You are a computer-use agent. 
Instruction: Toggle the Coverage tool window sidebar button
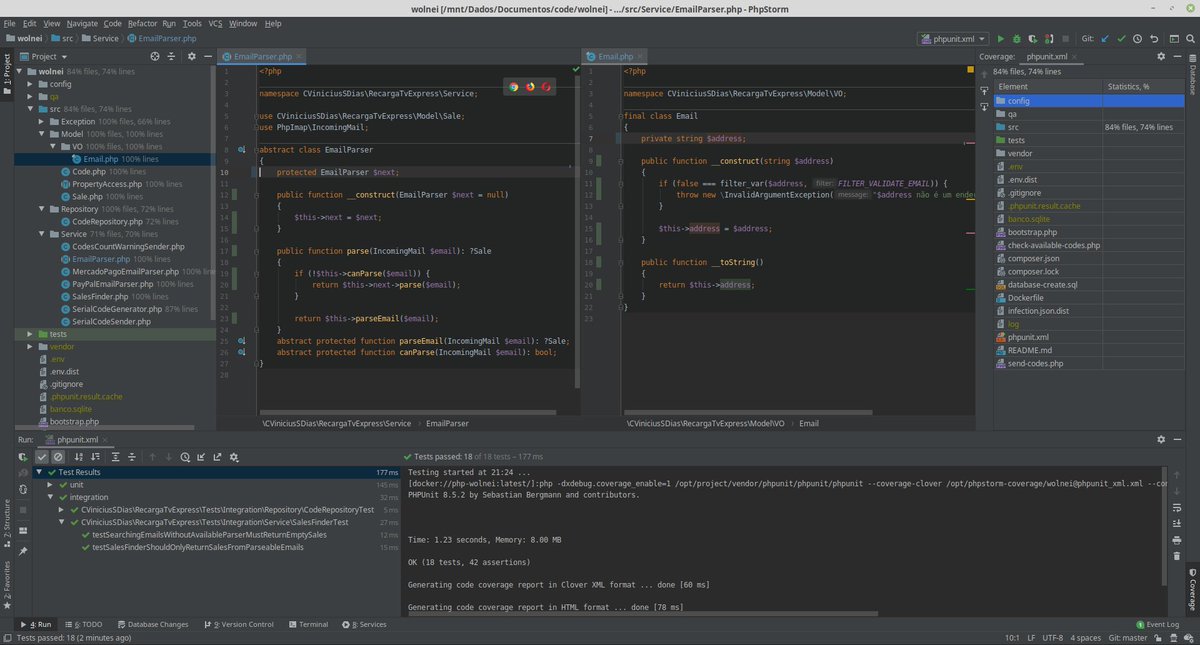pos(1192,590)
